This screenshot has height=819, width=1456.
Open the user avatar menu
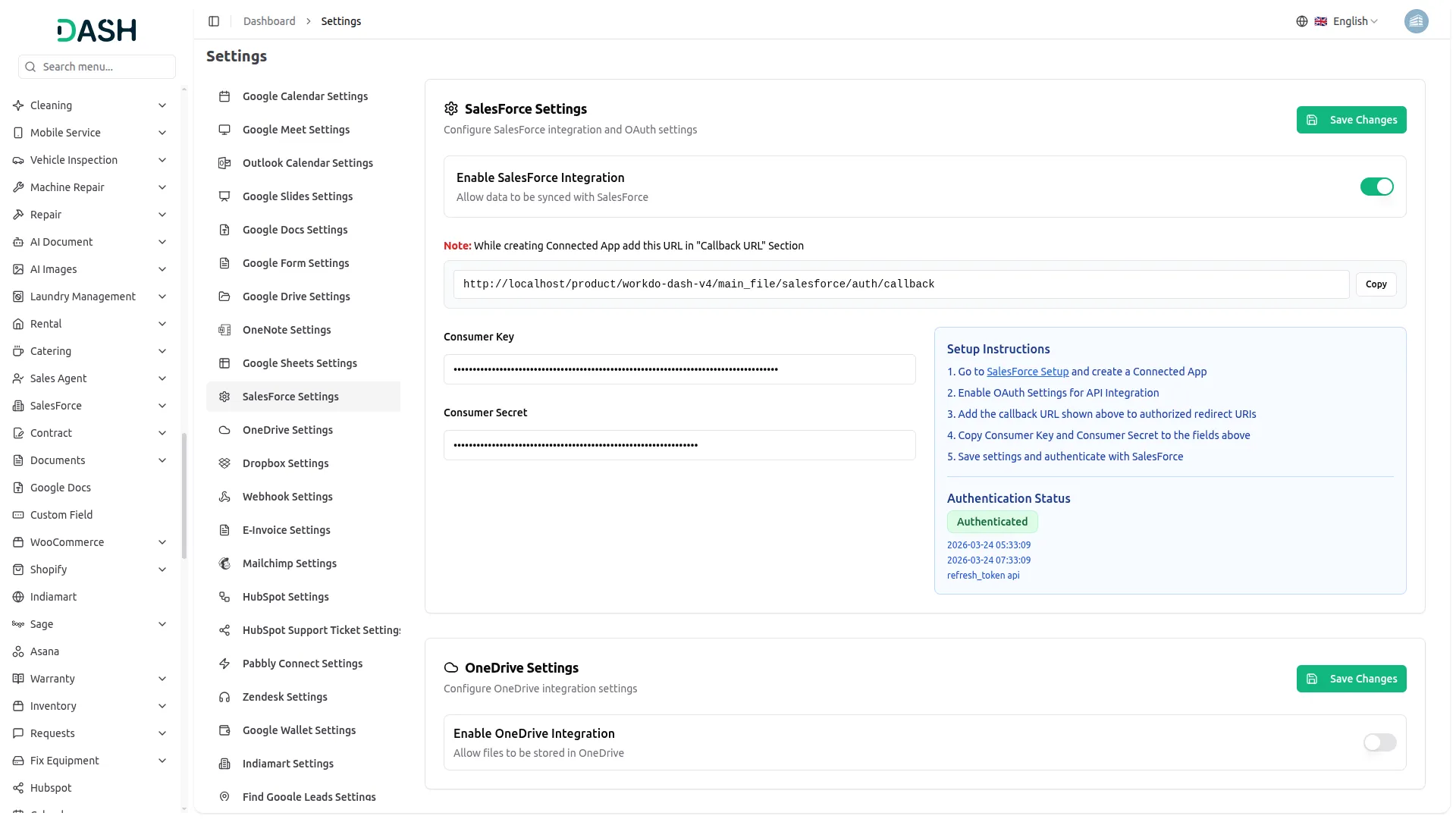[1416, 21]
